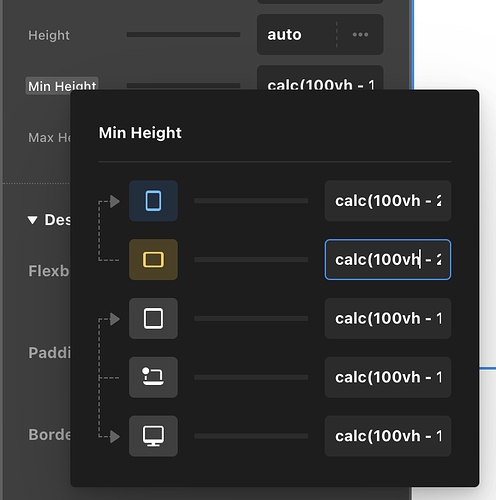Select the square base breakpoint icon

coord(153,318)
